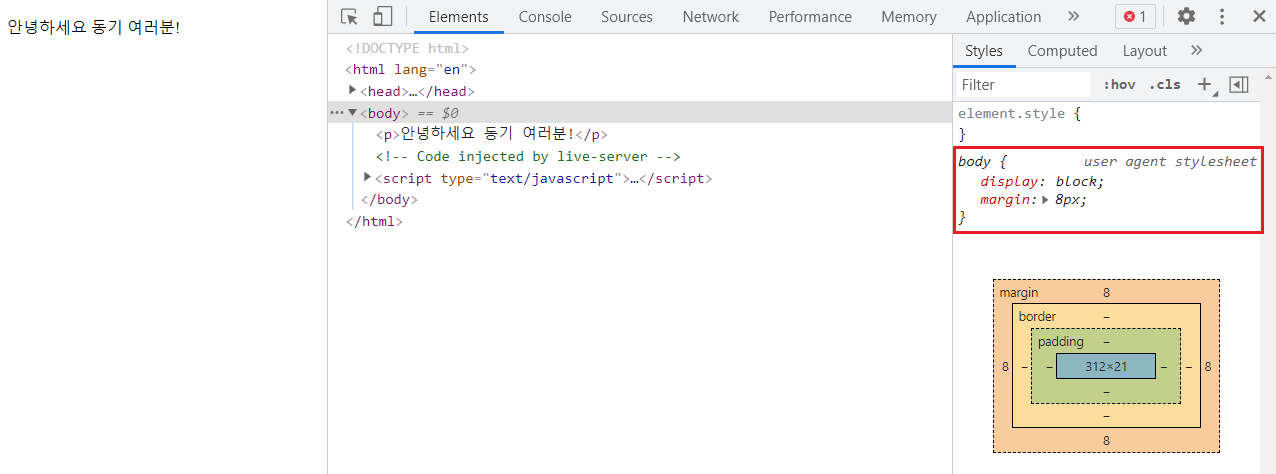Switch to the Elements tab
Image resolution: width=1276 pixels, height=474 pixels.
click(x=458, y=17)
